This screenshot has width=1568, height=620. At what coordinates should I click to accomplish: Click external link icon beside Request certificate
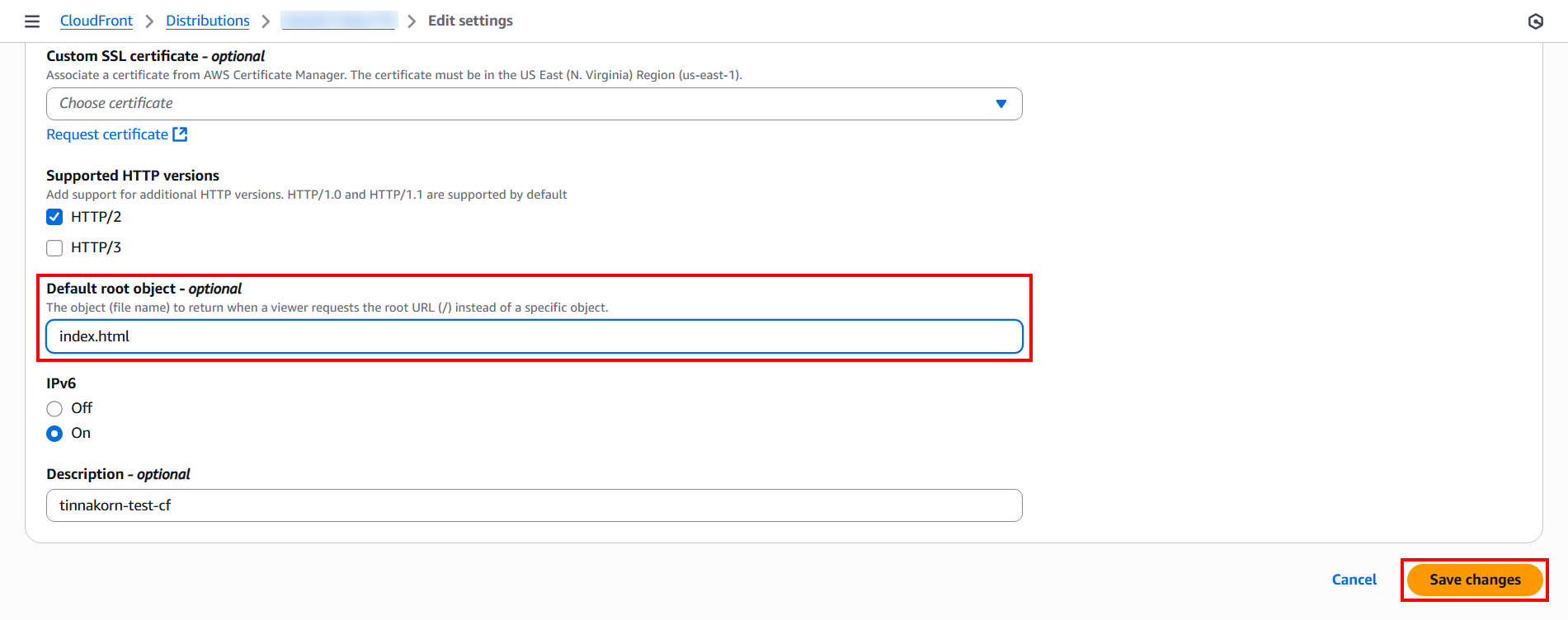pos(180,134)
